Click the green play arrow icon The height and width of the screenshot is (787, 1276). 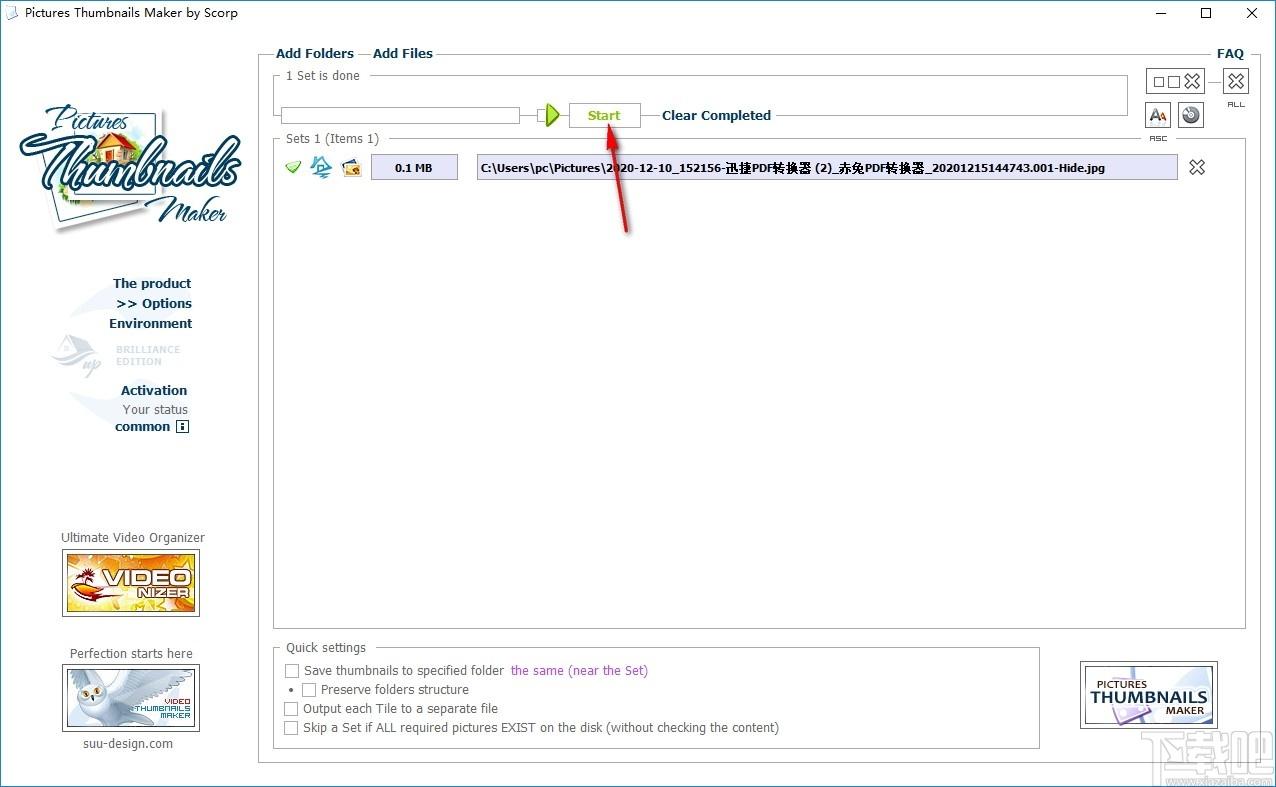click(552, 115)
